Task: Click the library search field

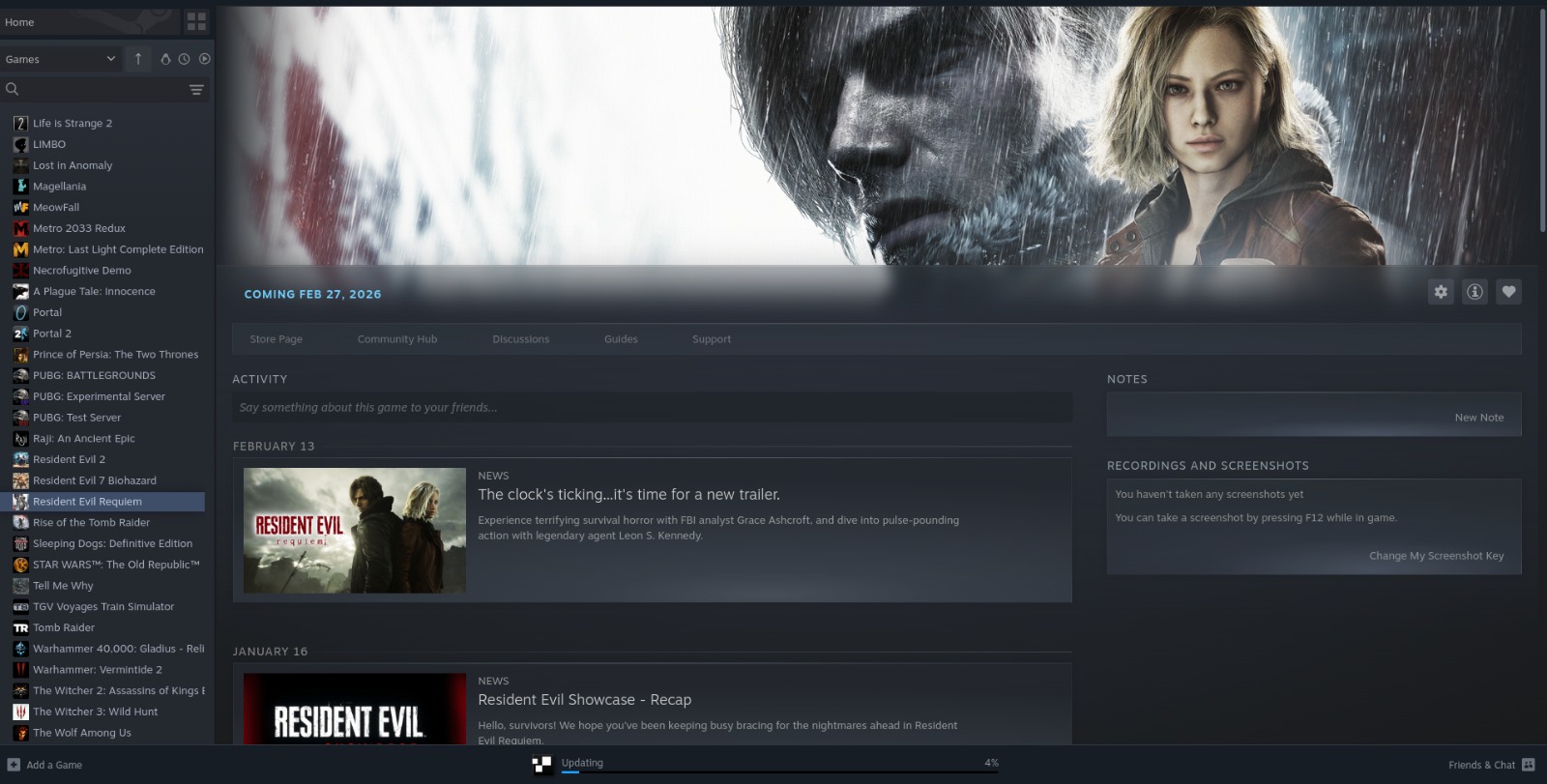Action: (x=97, y=90)
